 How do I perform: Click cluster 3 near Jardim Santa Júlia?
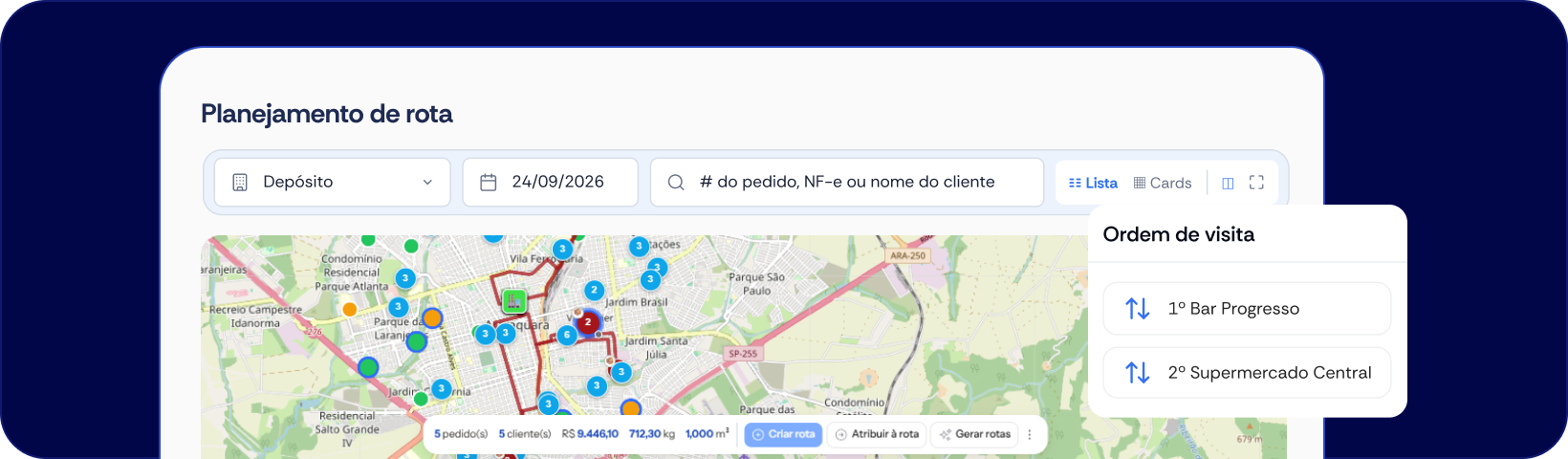[x=621, y=371]
